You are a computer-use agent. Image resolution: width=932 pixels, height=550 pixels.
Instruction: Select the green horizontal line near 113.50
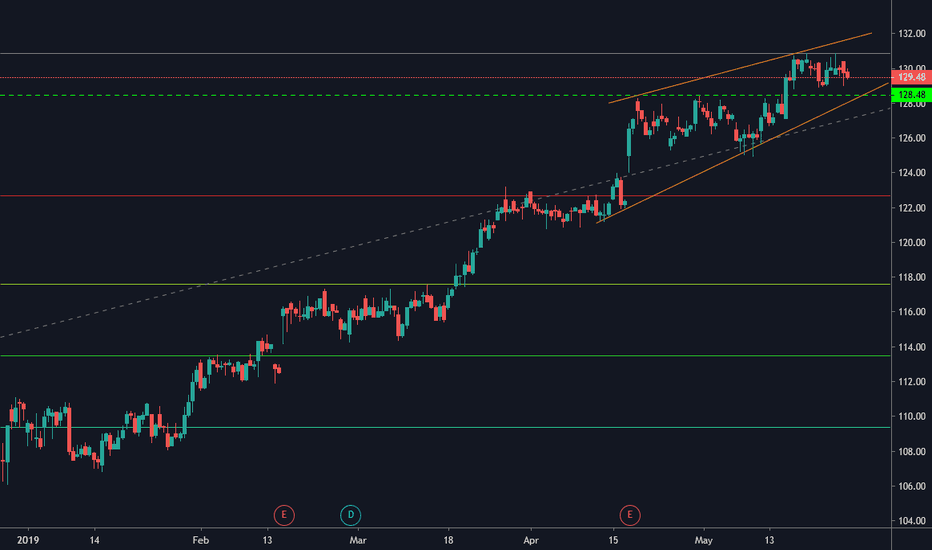pyautogui.click(x=445, y=356)
